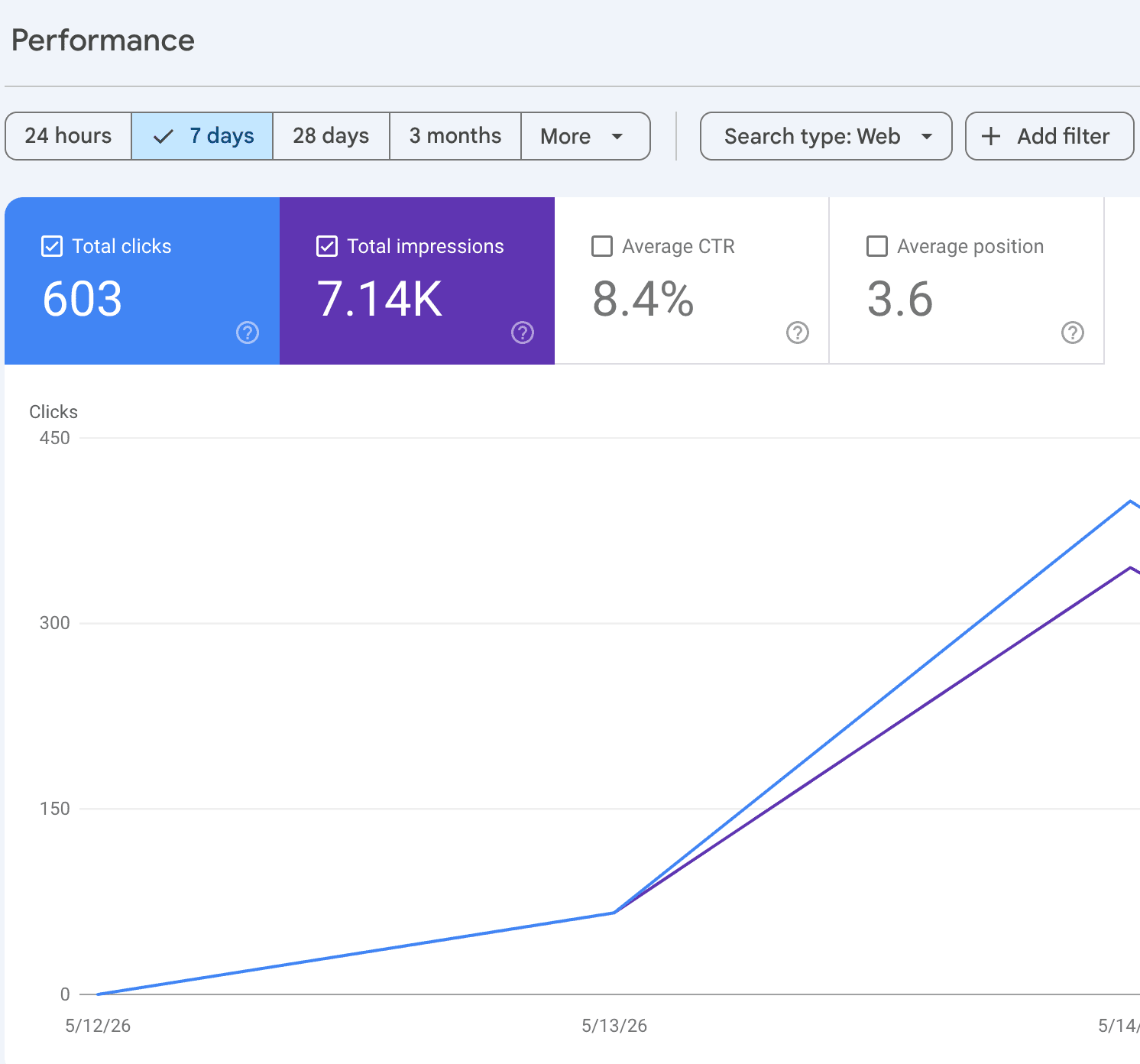Click the plus icon in Add filter
Image resolution: width=1140 pixels, height=1064 pixels.
point(991,136)
